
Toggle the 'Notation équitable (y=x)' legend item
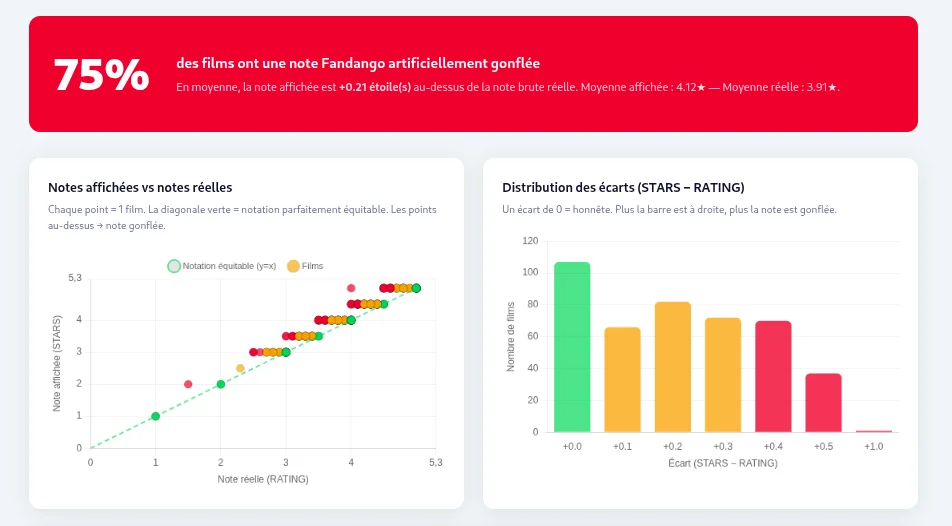[x=222, y=266]
